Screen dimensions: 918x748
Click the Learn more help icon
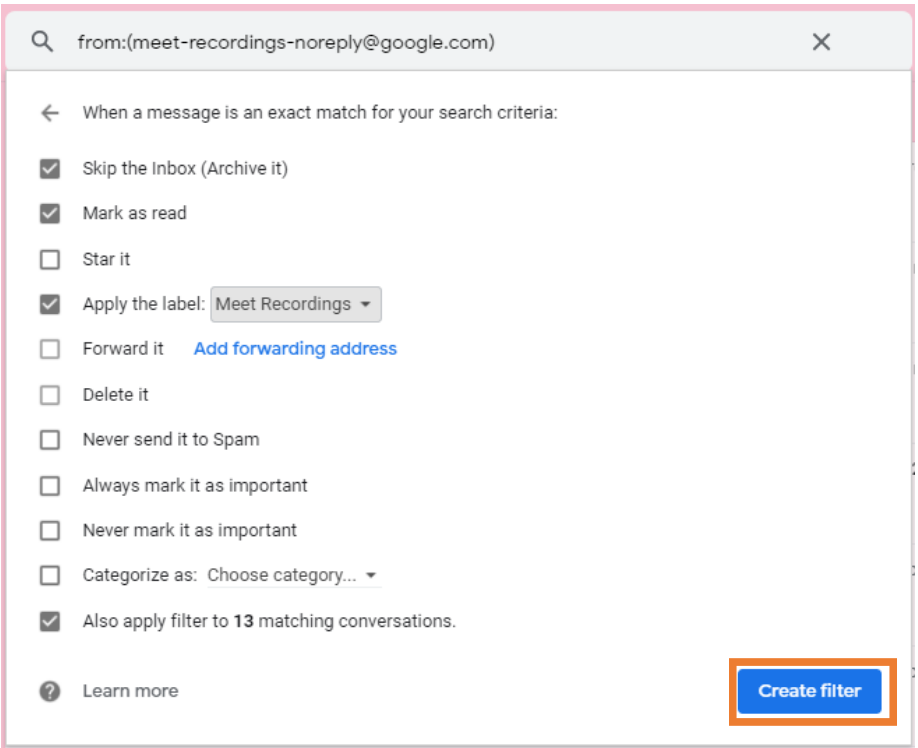(50, 691)
